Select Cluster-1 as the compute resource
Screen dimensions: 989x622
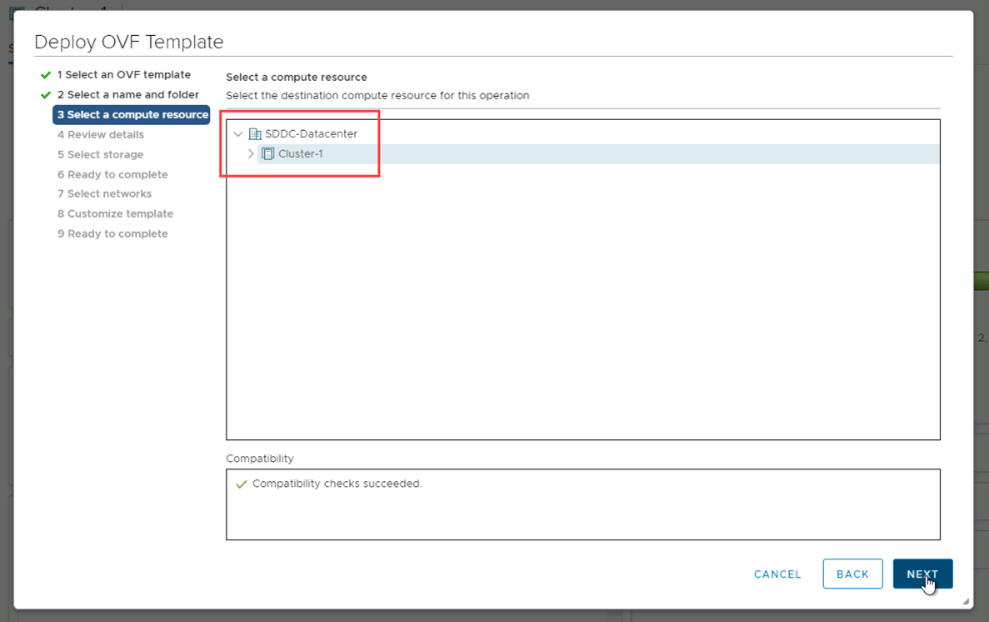coord(300,154)
